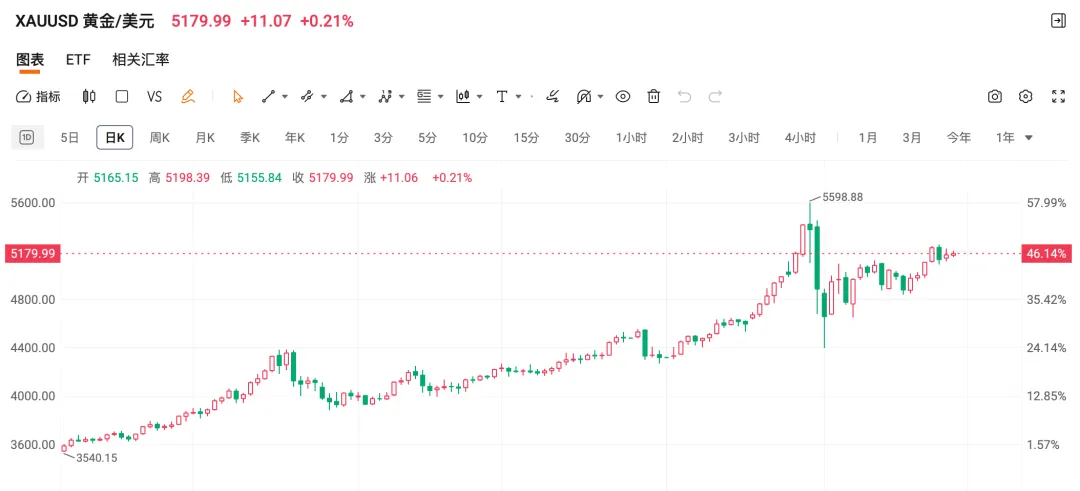The image size is (1080, 491).
Task: Click the VS compare button
Action: pos(154,97)
